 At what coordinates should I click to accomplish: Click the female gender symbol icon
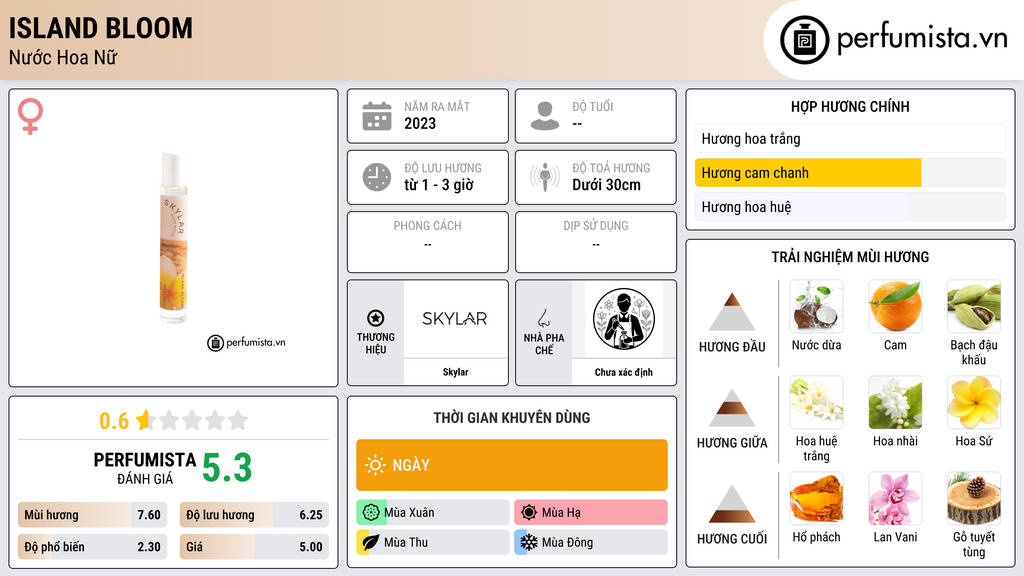tap(30, 116)
